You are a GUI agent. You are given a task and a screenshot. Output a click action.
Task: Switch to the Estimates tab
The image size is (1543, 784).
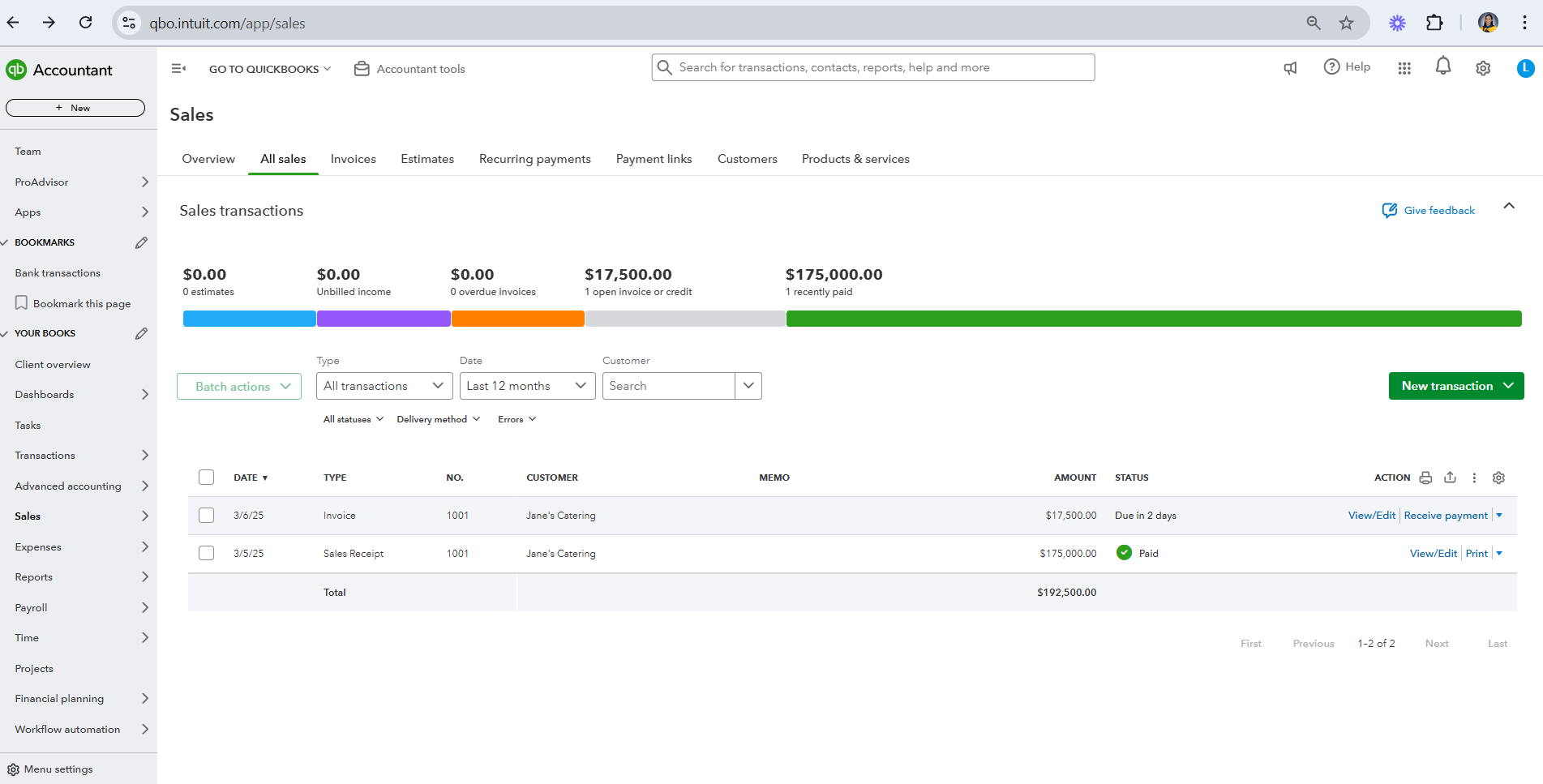point(427,159)
